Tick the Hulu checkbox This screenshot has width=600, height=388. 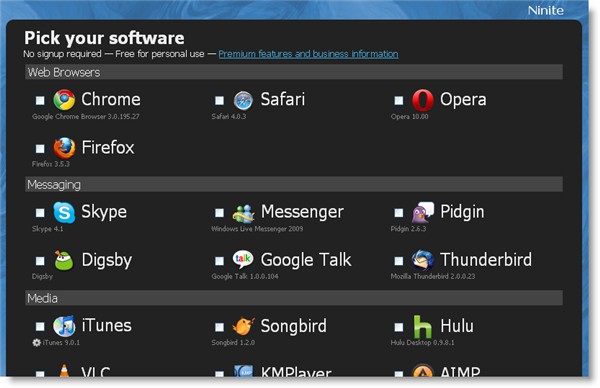399,327
